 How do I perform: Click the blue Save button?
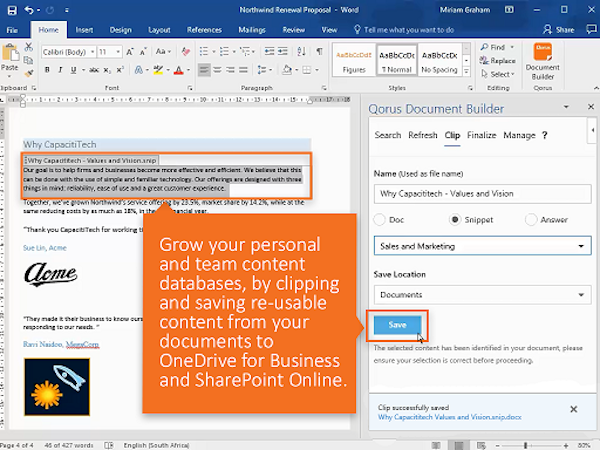coord(397,325)
